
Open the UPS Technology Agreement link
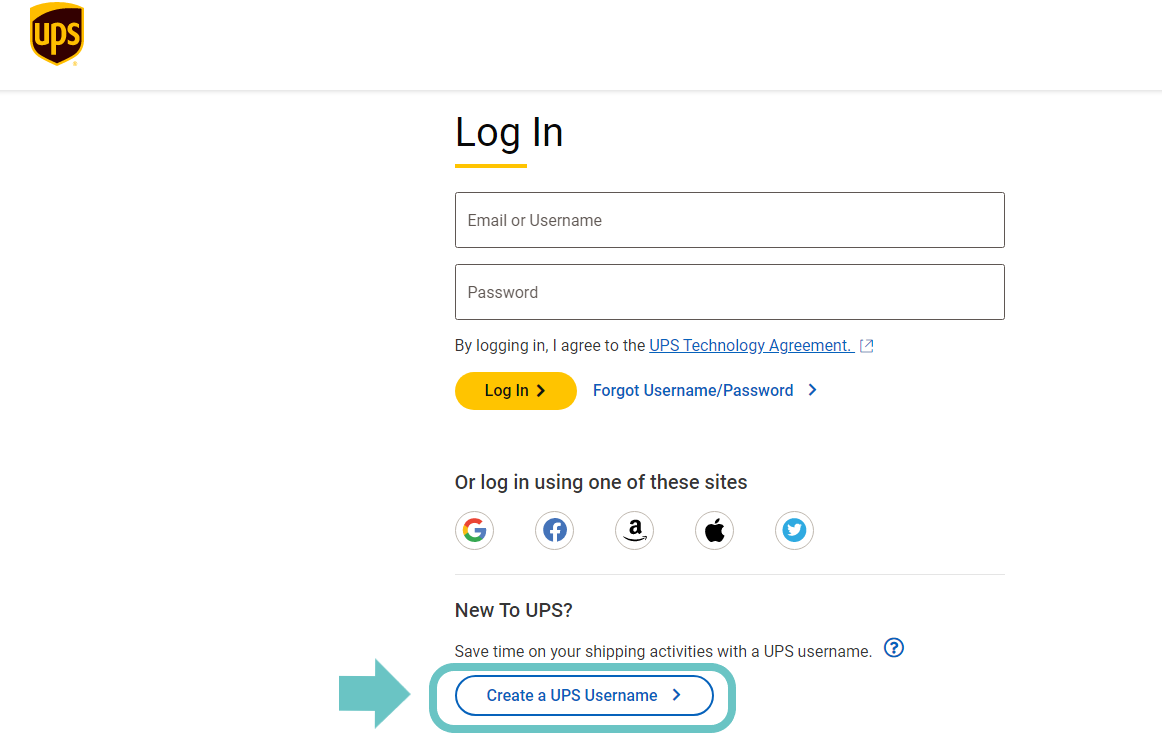coord(751,345)
